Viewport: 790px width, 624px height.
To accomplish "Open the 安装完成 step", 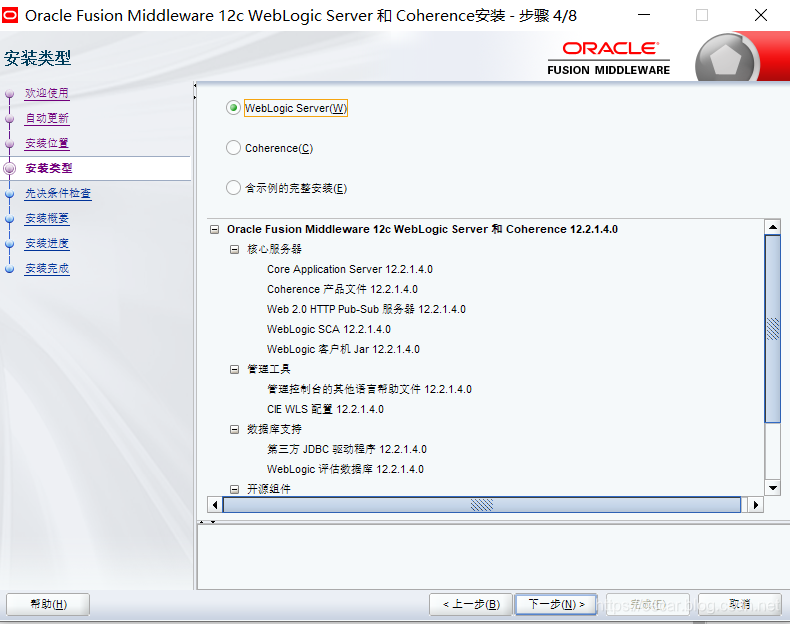I will [47, 268].
